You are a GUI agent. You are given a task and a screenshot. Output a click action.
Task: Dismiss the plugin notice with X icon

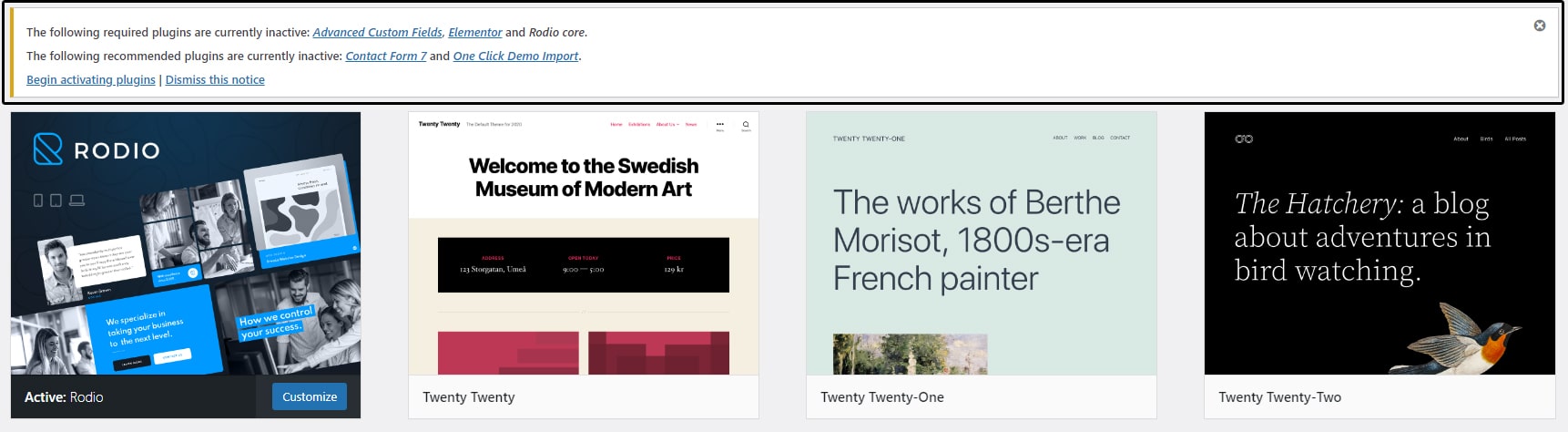point(1539,26)
